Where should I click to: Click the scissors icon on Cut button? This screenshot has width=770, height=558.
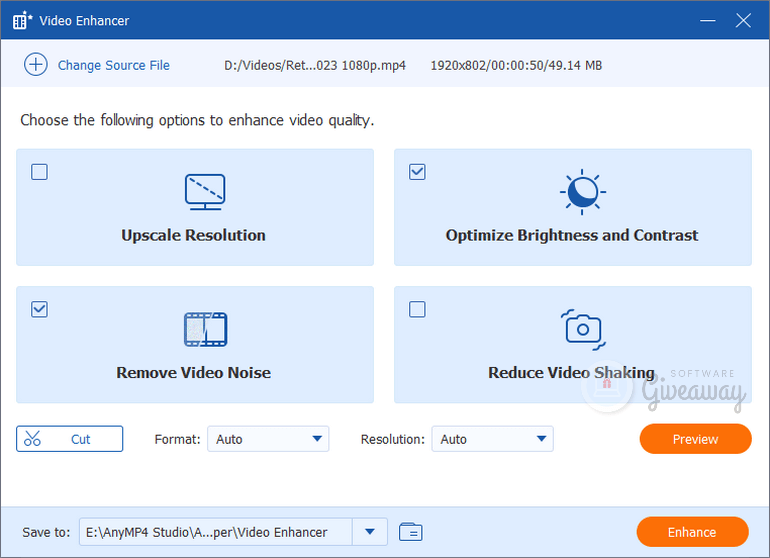[32, 439]
